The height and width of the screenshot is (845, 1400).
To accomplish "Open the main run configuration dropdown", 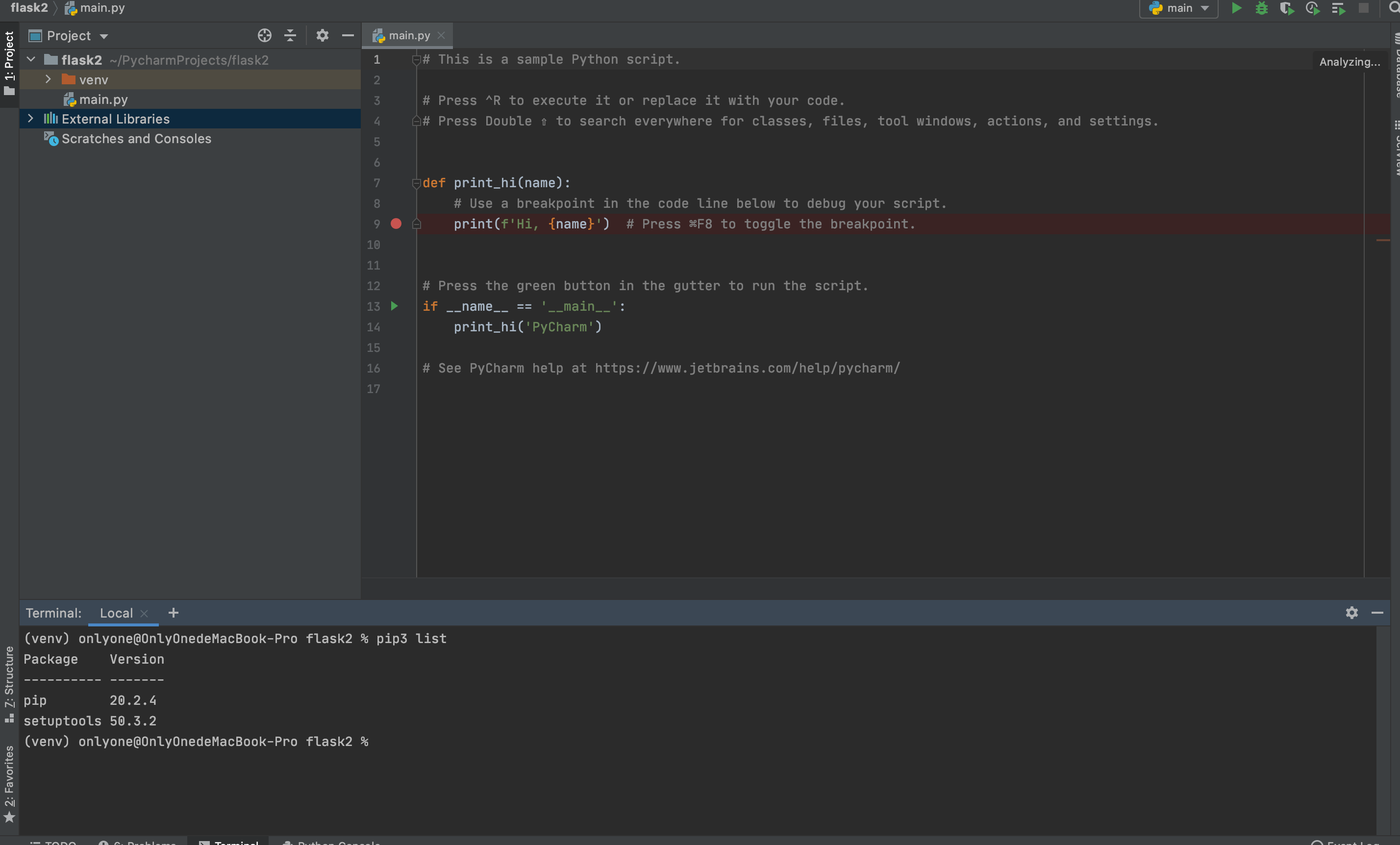I will (x=1179, y=8).
